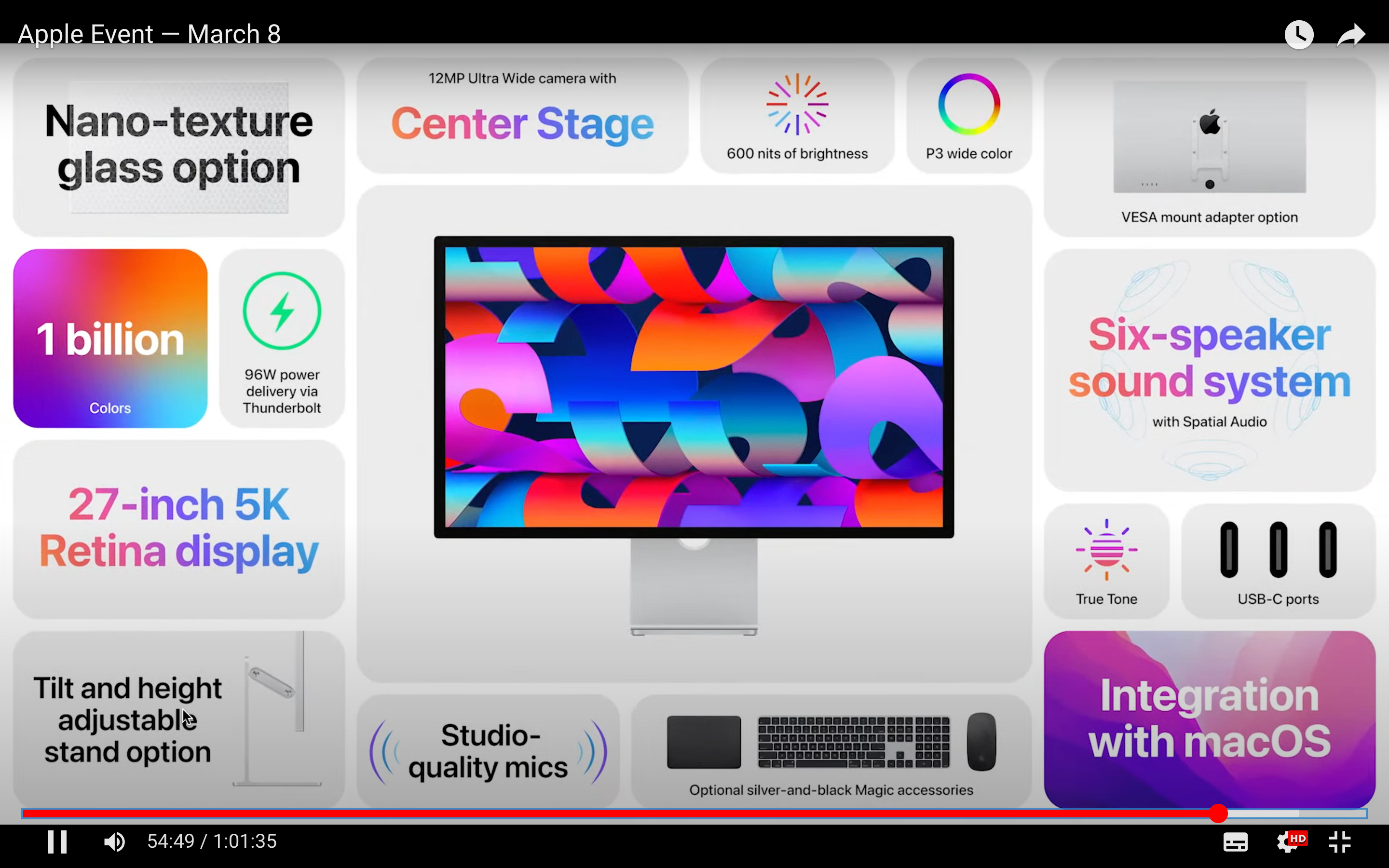This screenshot has width=1389, height=868.
Task: Click the 54:49 / 1:01:35 time display
Action: pyautogui.click(x=212, y=841)
